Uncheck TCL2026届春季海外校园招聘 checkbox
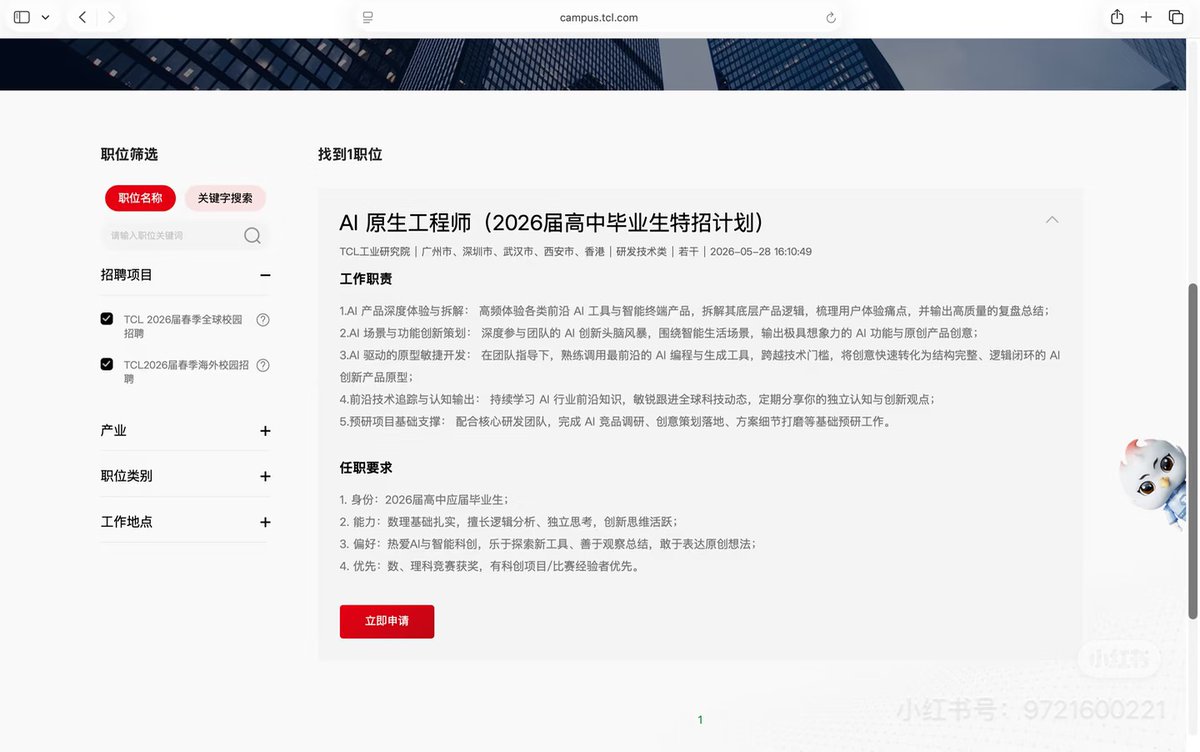1200x752 pixels. click(x=107, y=364)
